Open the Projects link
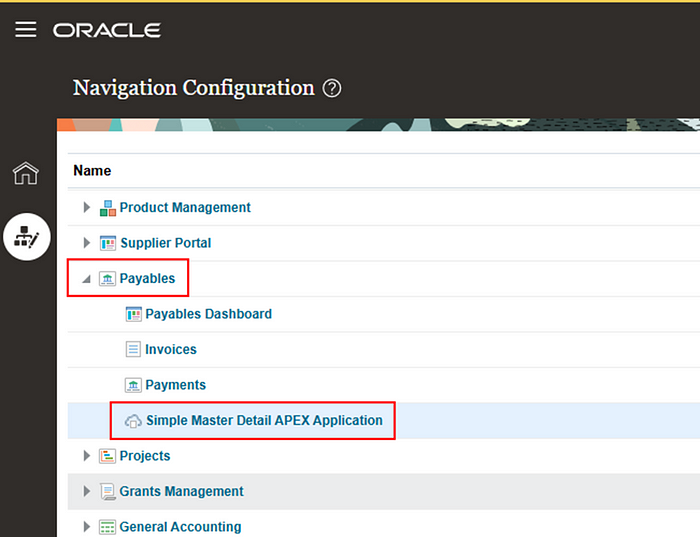700x537 pixels. click(x=145, y=456)
